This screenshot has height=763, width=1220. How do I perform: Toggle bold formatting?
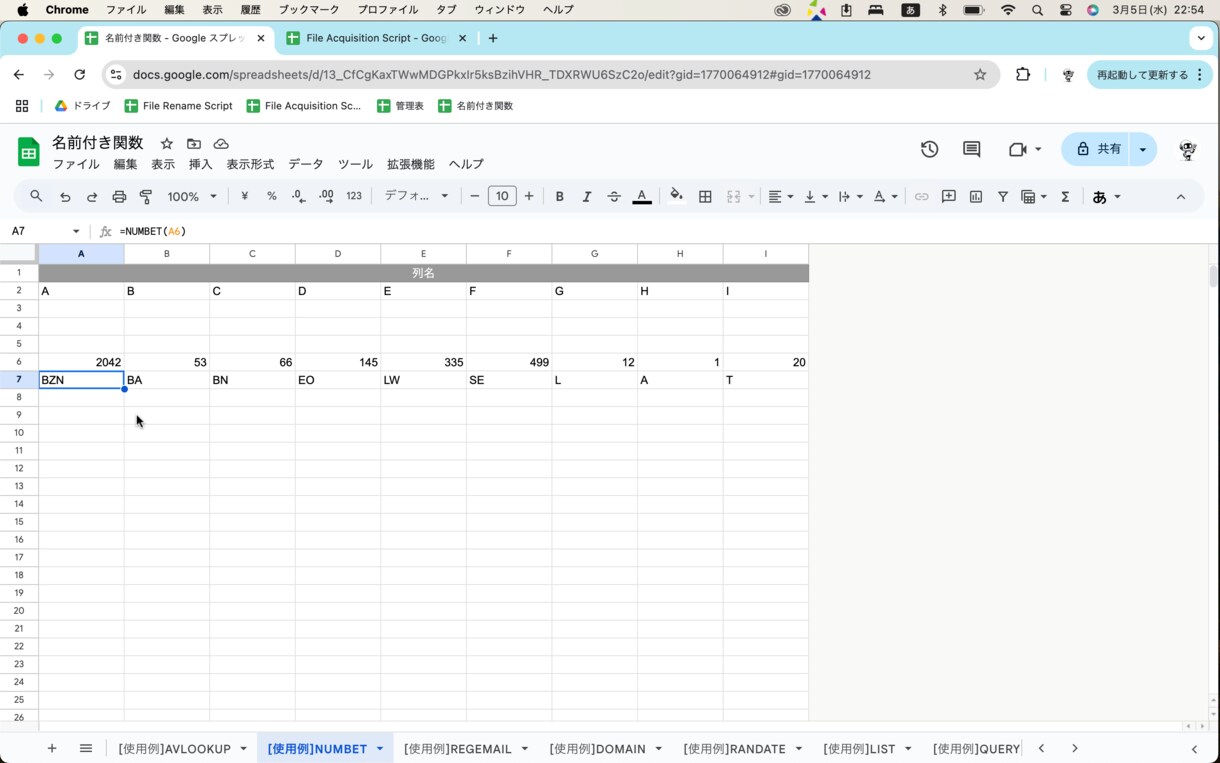pyautogui.click(x=560, y=197)
